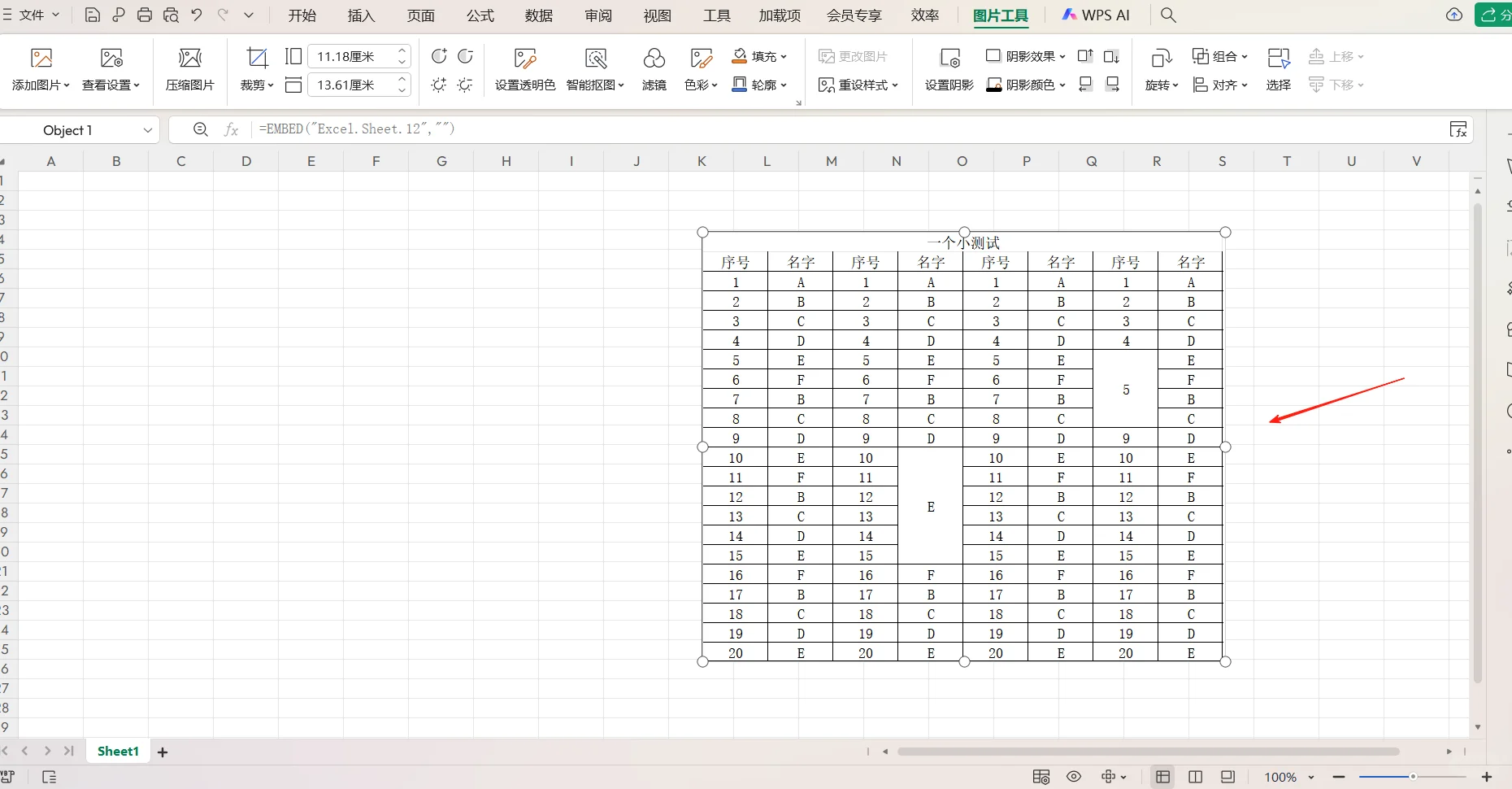Image resolution: width=1512 pixels, height=789 pixels.
Task: Open Smart Cutout (智能抠图) dropdown
Action: pyautogui.click(x=596, y=85)
